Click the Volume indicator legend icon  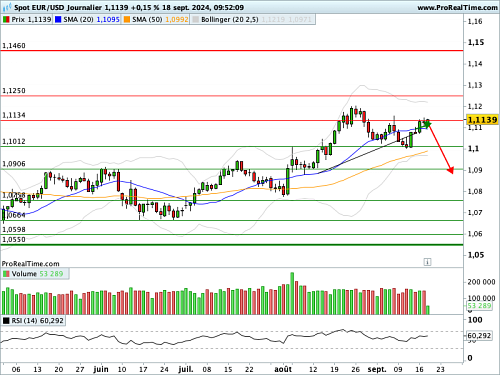coord(6,274)
